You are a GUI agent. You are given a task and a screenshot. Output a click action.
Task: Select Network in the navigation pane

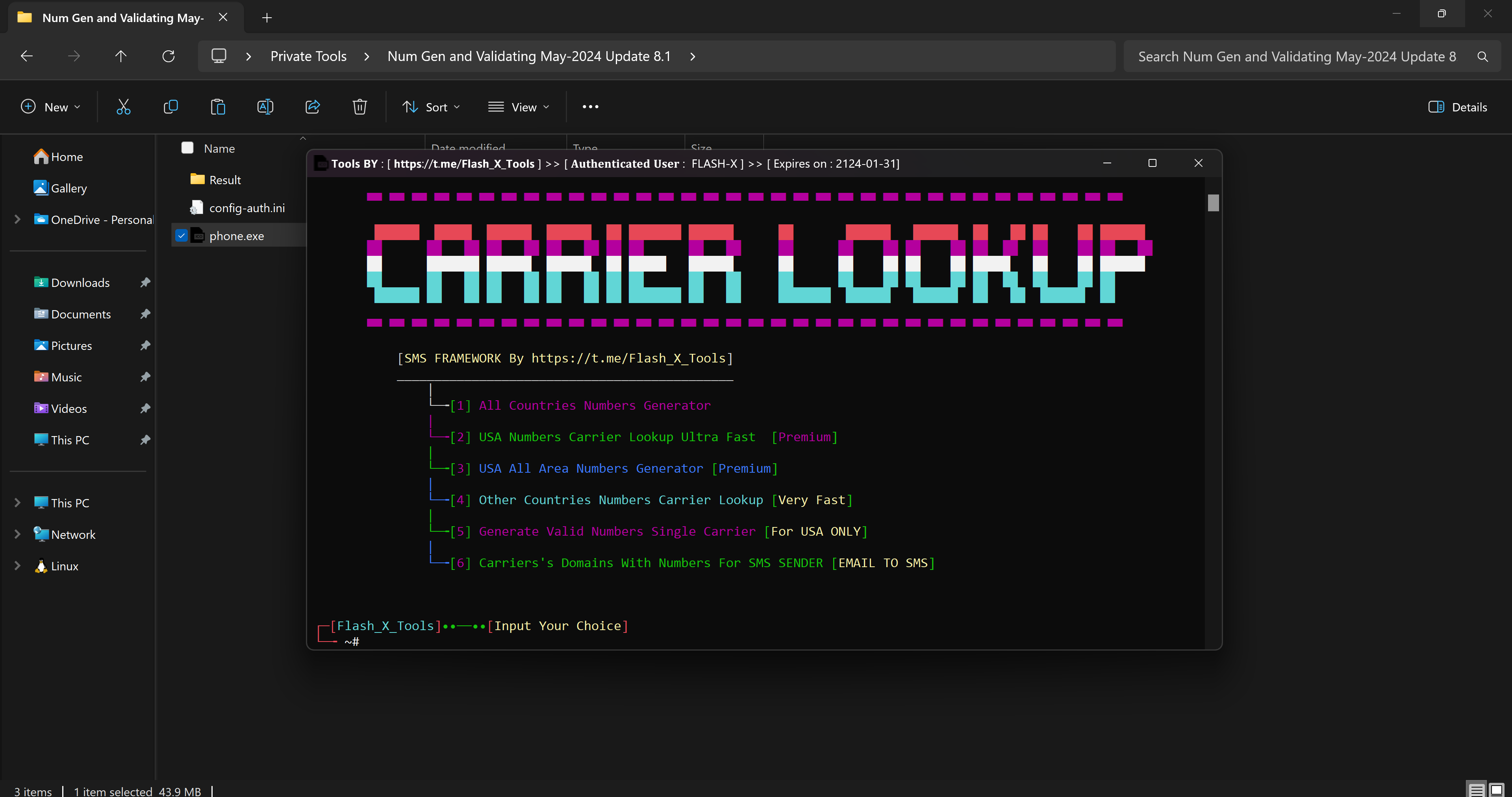click(65, 534)
